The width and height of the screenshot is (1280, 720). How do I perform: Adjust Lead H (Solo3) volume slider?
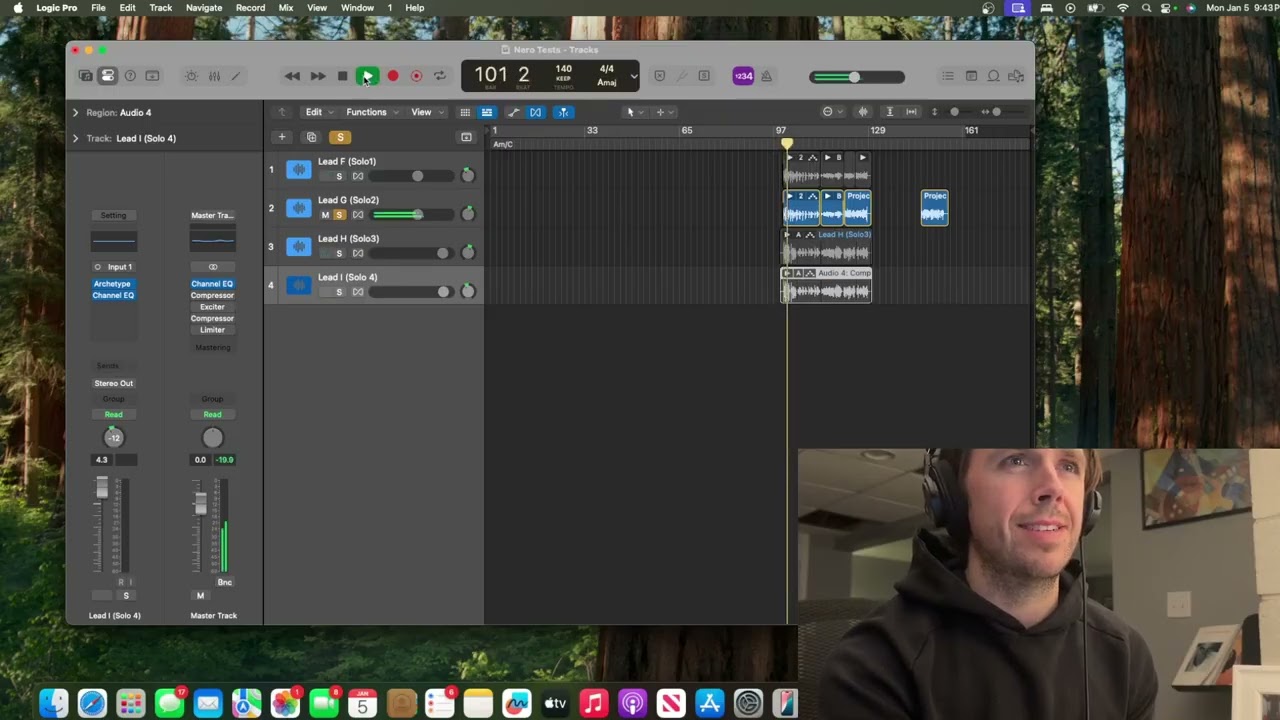[x=411, y=253]
